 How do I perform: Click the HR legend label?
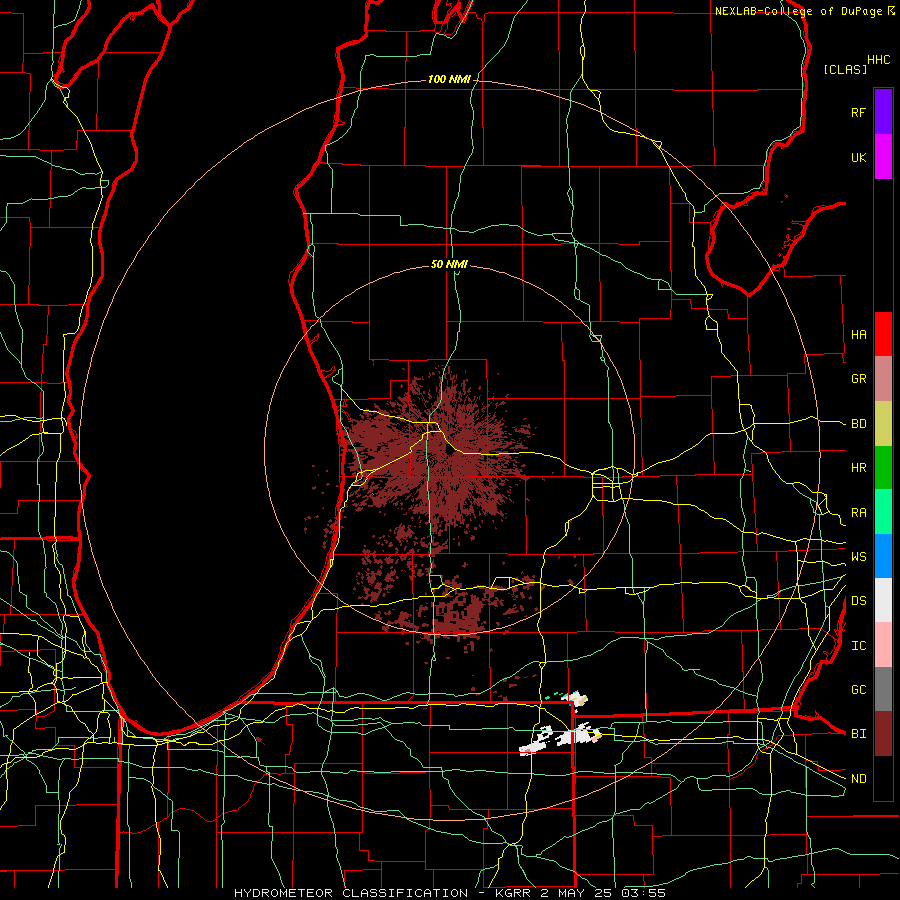pos(858,468)
